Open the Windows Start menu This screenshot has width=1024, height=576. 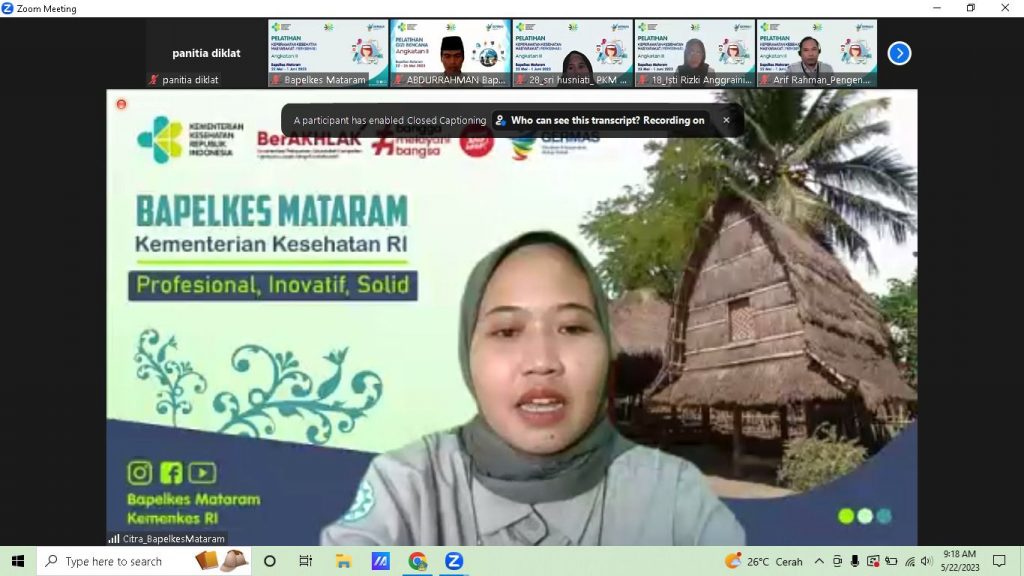[x=18, y=561]
